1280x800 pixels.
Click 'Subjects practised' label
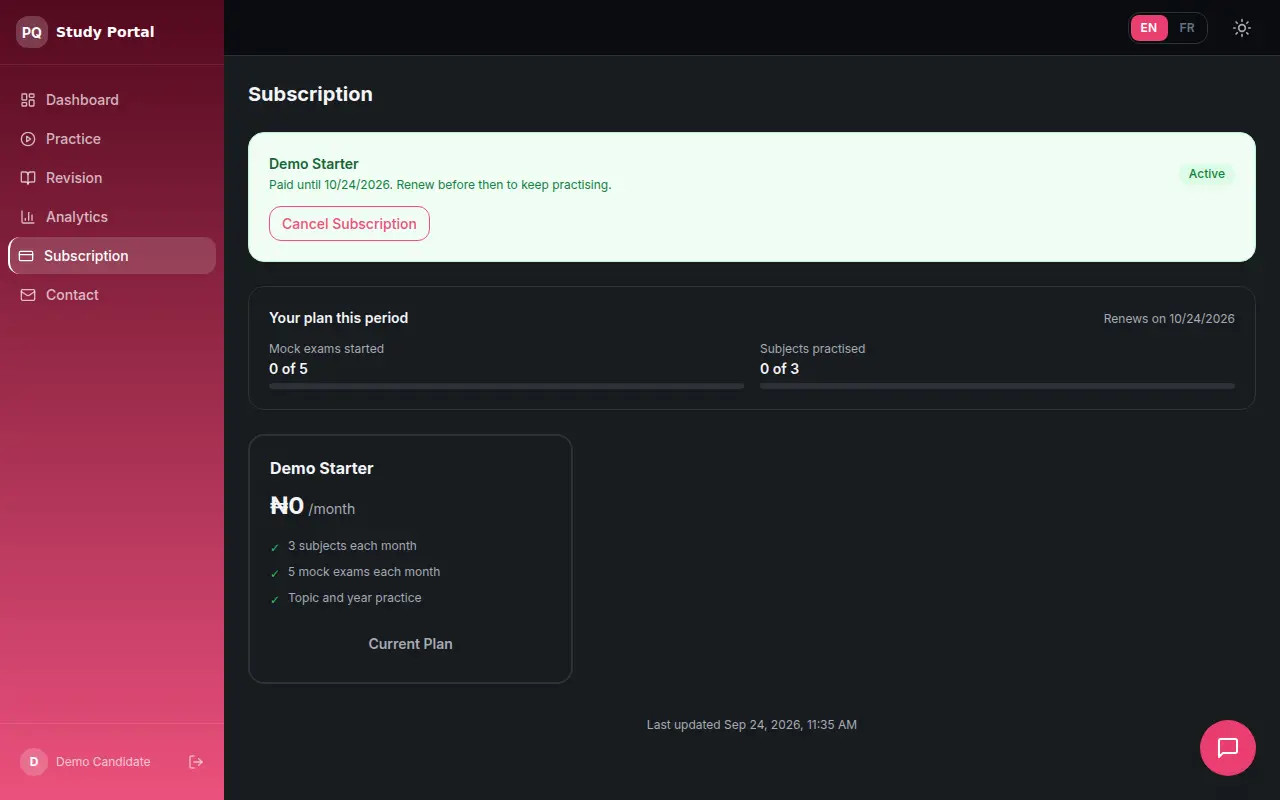pos(812,349)
